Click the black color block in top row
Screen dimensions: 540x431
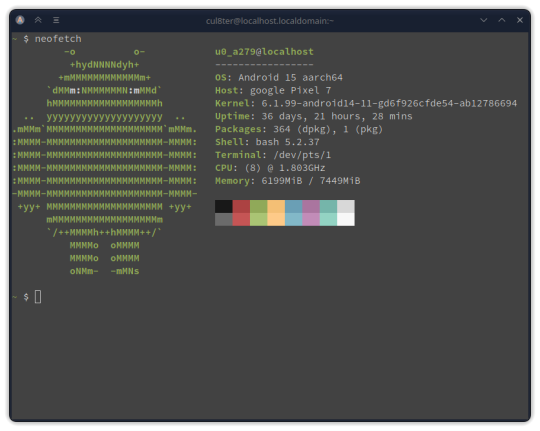[224, 206]
